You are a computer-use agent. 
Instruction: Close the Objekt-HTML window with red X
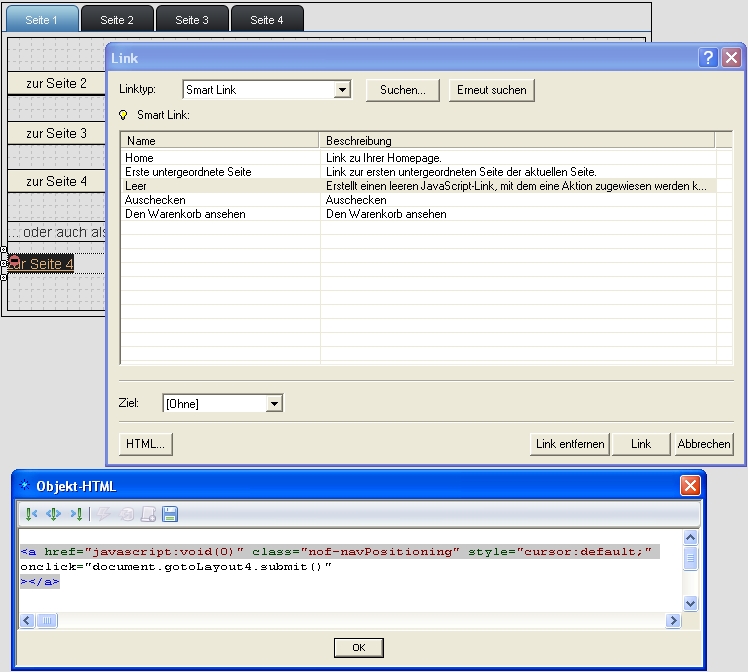[690, 486]
